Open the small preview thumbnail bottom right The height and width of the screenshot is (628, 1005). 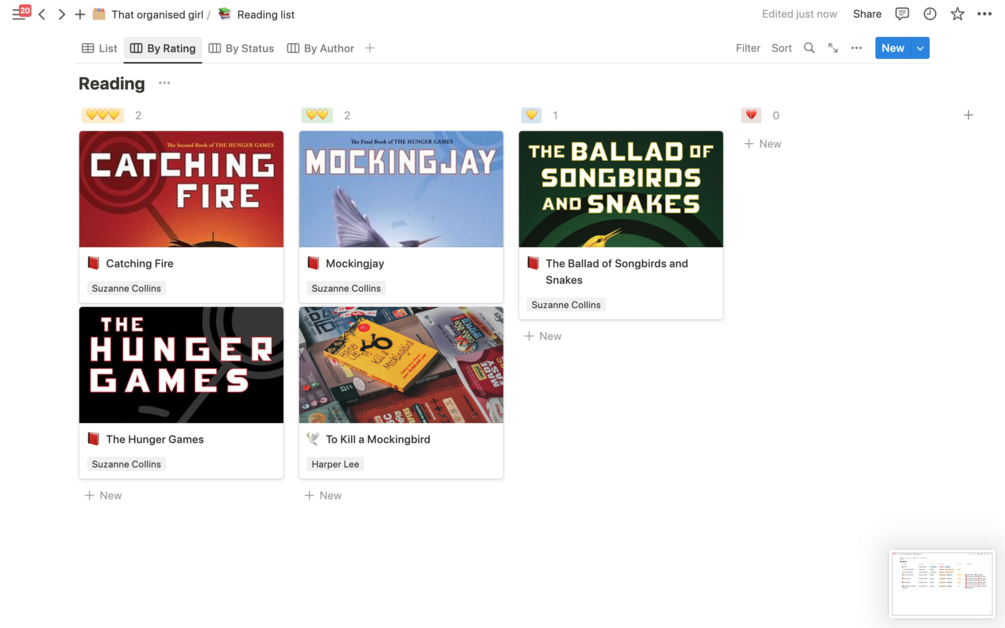[942, 583]
